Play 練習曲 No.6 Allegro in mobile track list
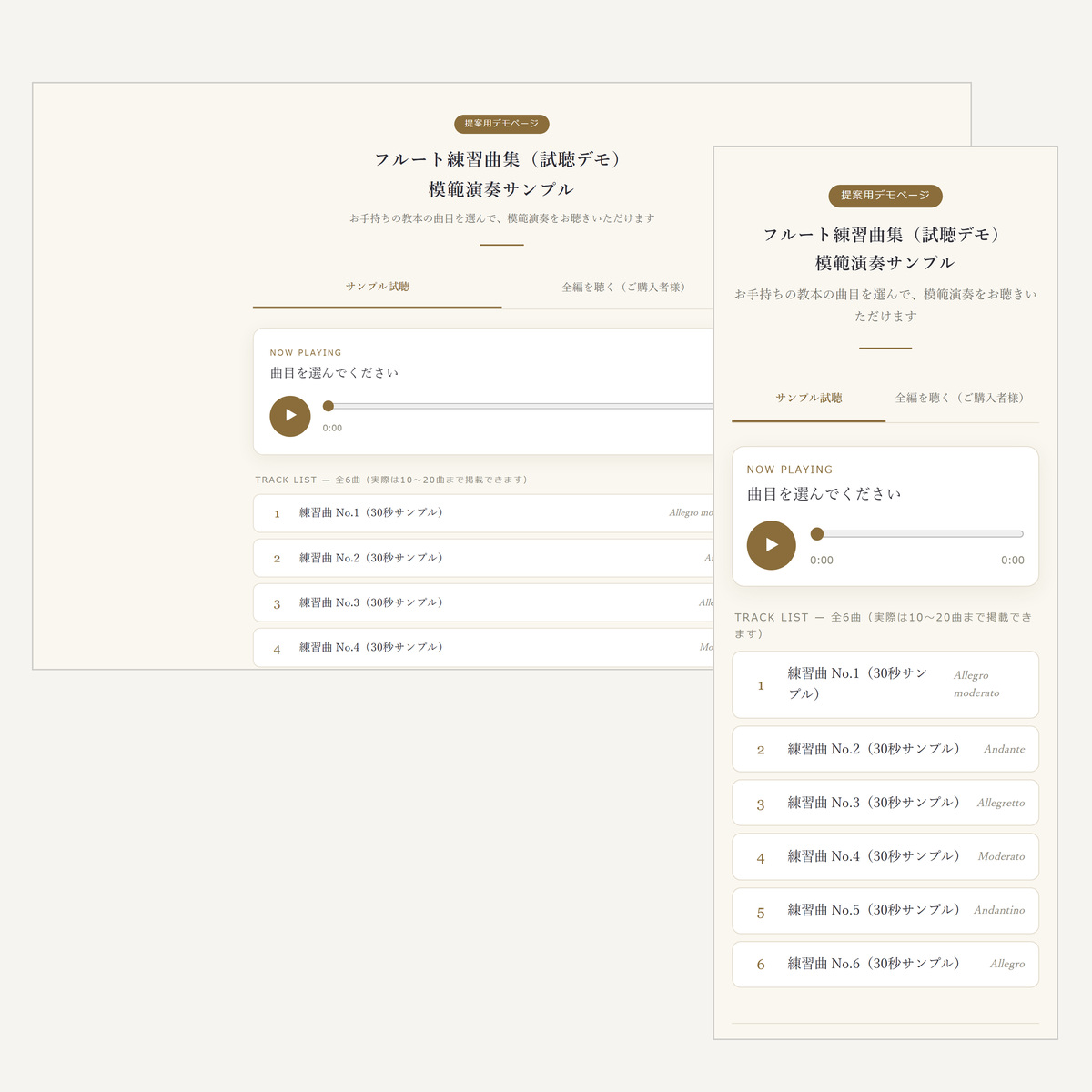Image resolution: width=1092 pixels, height=1092 pixels. [x=885, y=964]
